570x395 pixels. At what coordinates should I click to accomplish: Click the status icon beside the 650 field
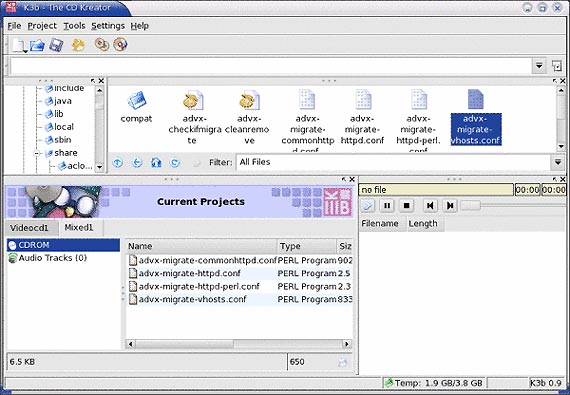(x=342, y=362)
